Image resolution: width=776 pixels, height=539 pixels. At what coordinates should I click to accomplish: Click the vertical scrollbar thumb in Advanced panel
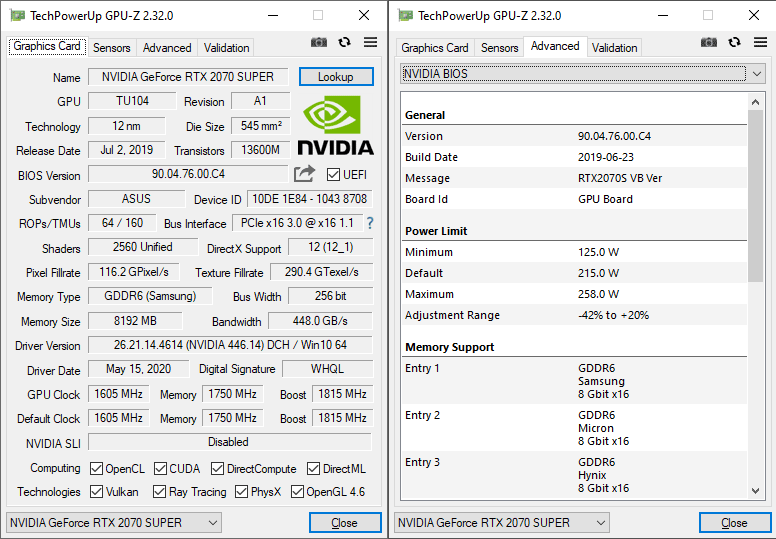pyautogui.click(x=755, y=196)
